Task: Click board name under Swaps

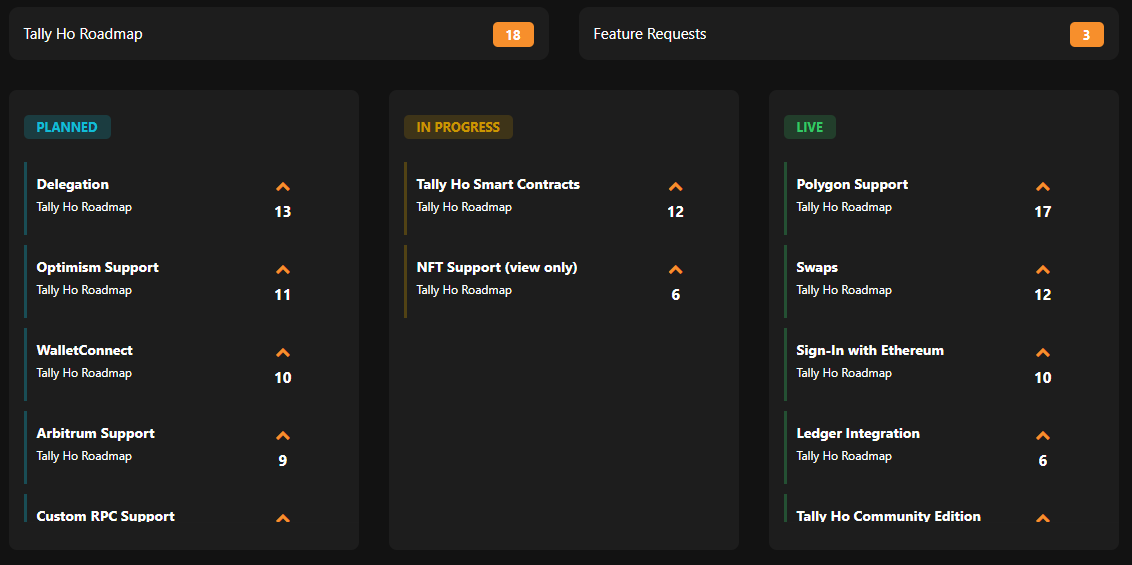Action: tap(844, 290)
